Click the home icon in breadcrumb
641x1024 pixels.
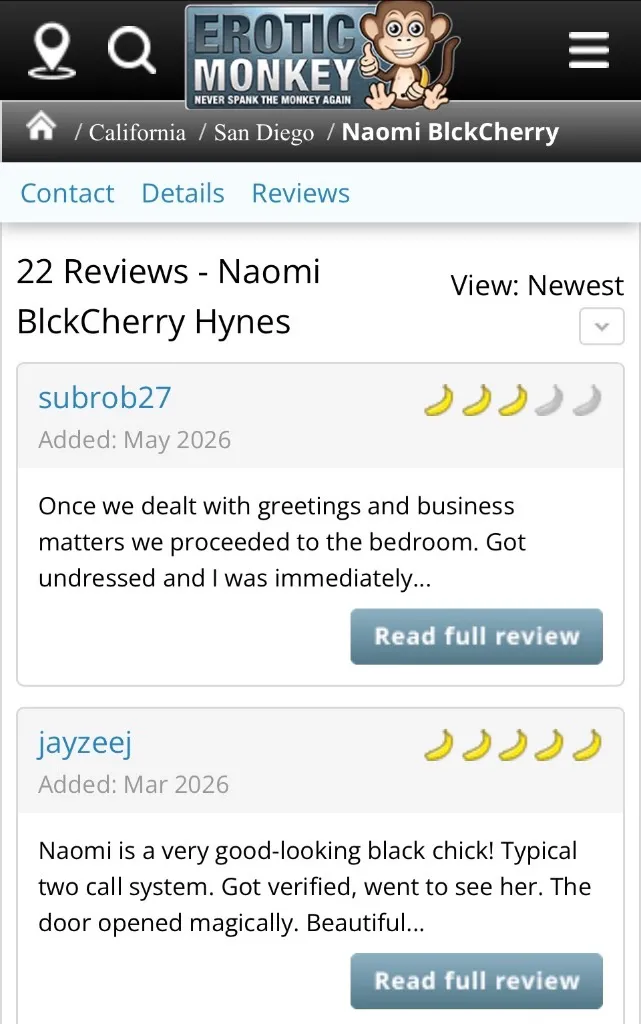41,127
